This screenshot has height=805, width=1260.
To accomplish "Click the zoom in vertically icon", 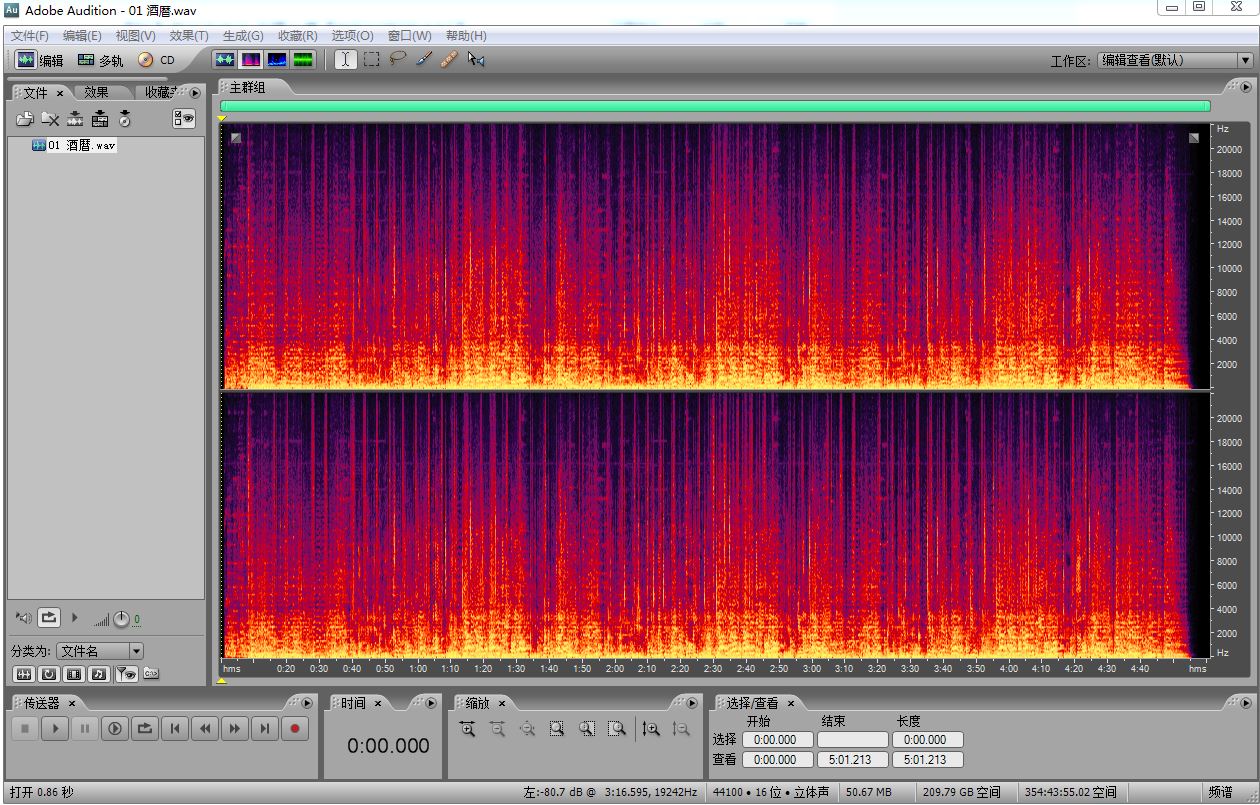I will (x=651, y=729).
